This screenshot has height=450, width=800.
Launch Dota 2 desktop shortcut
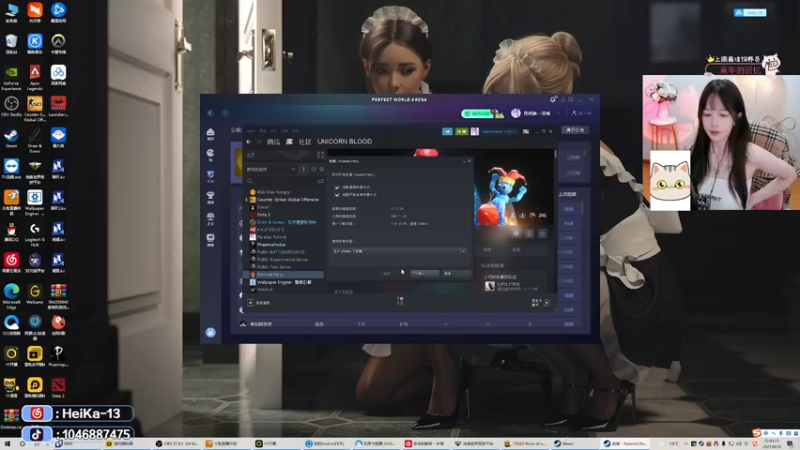point(58,388)
